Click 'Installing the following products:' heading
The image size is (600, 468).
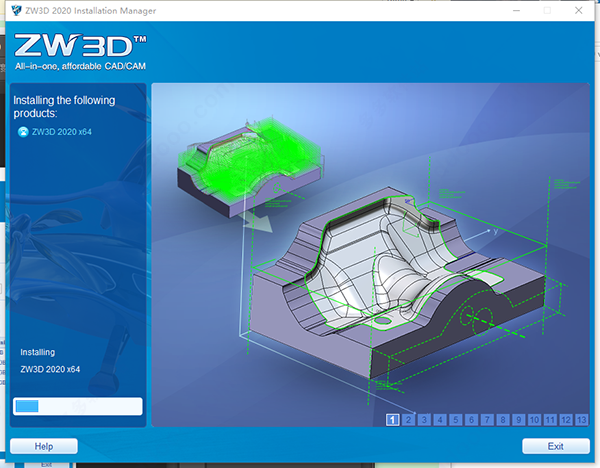pyautogui.click(x=64, y=107)
